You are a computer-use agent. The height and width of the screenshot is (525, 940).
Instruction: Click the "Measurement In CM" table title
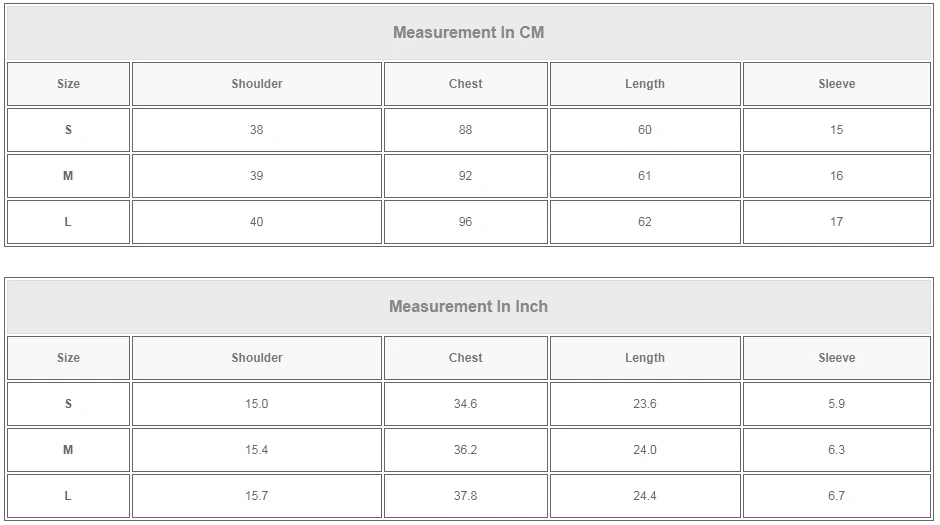coord(468,33)
